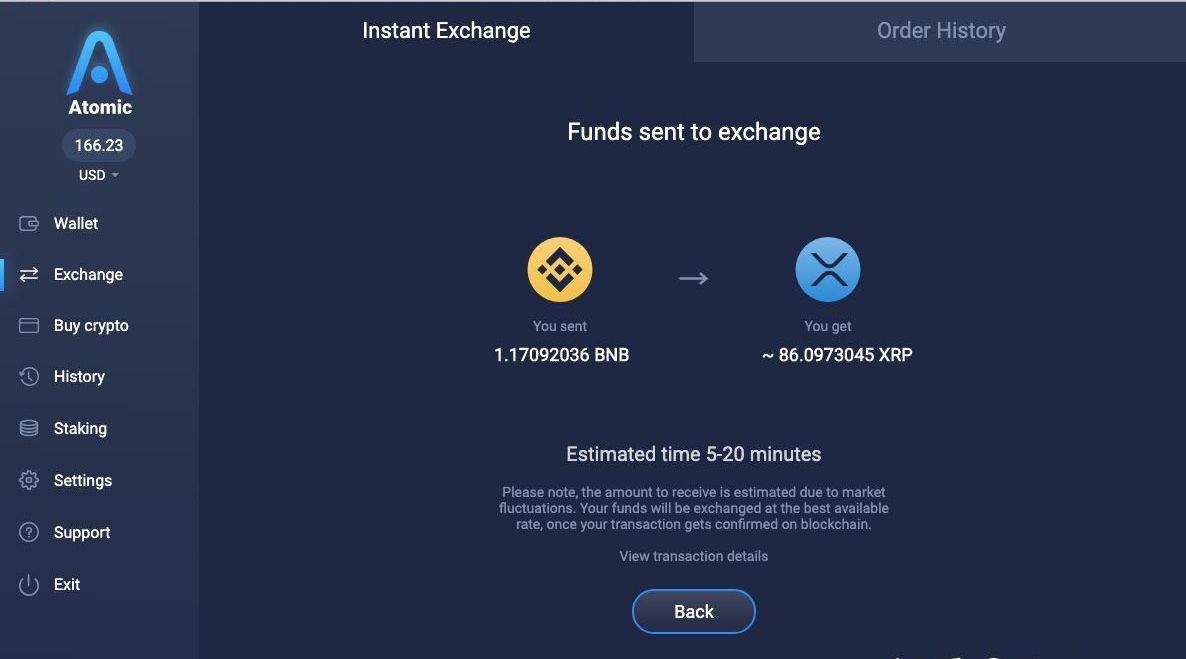Click the Exit power icon

pyautogui.click(x=29, y=585)
